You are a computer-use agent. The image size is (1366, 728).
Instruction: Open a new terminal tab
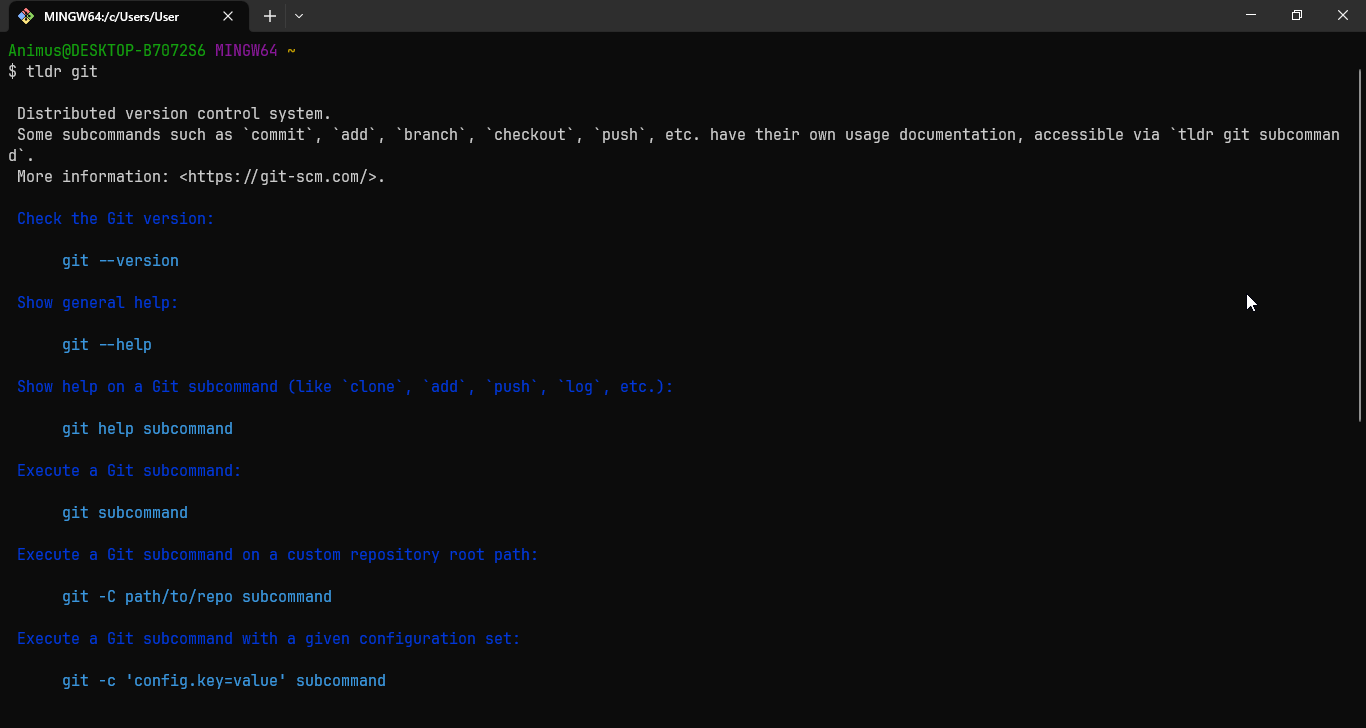click(269, 16)
